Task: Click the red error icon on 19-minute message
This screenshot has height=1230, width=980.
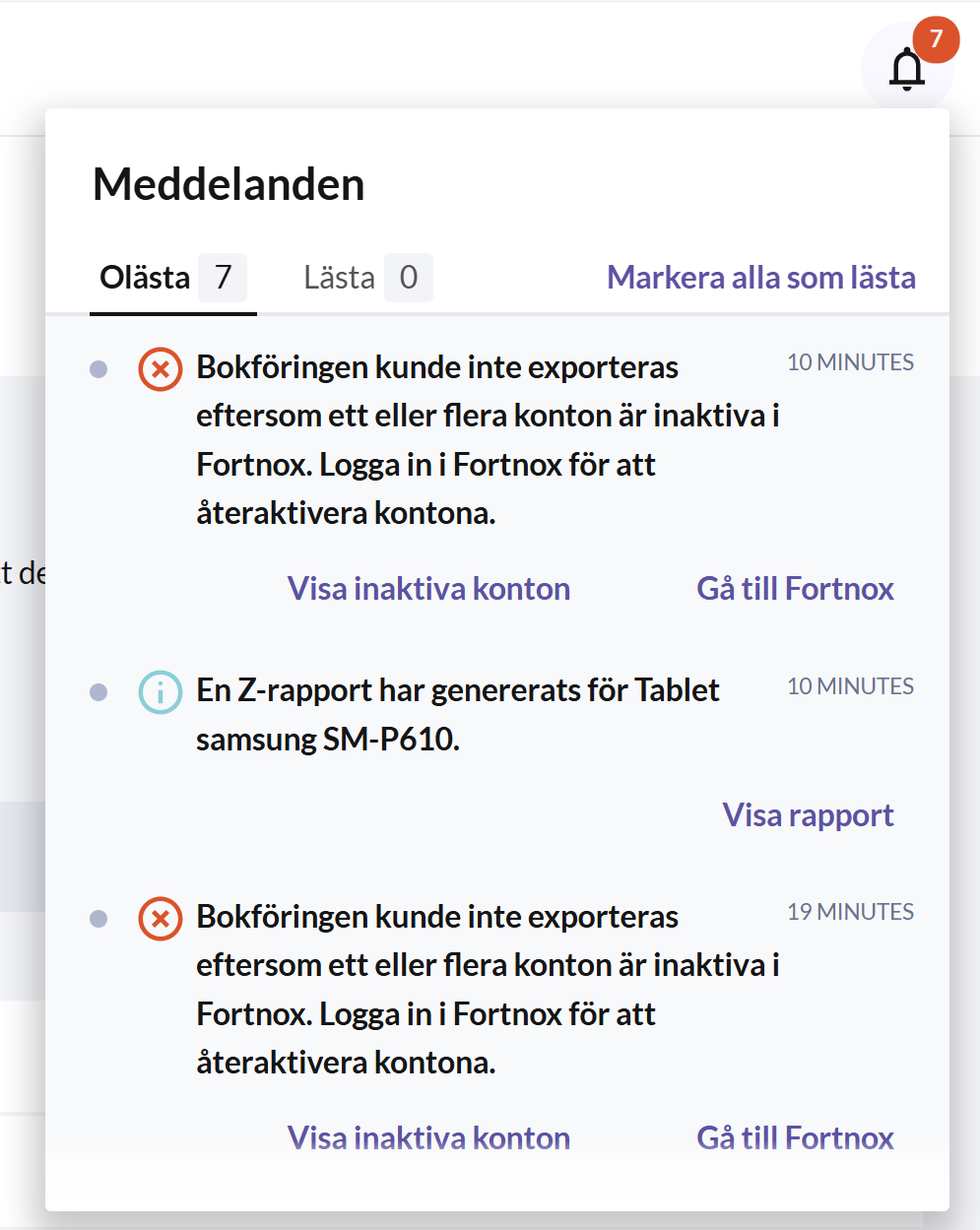Action: pos(160,919)
